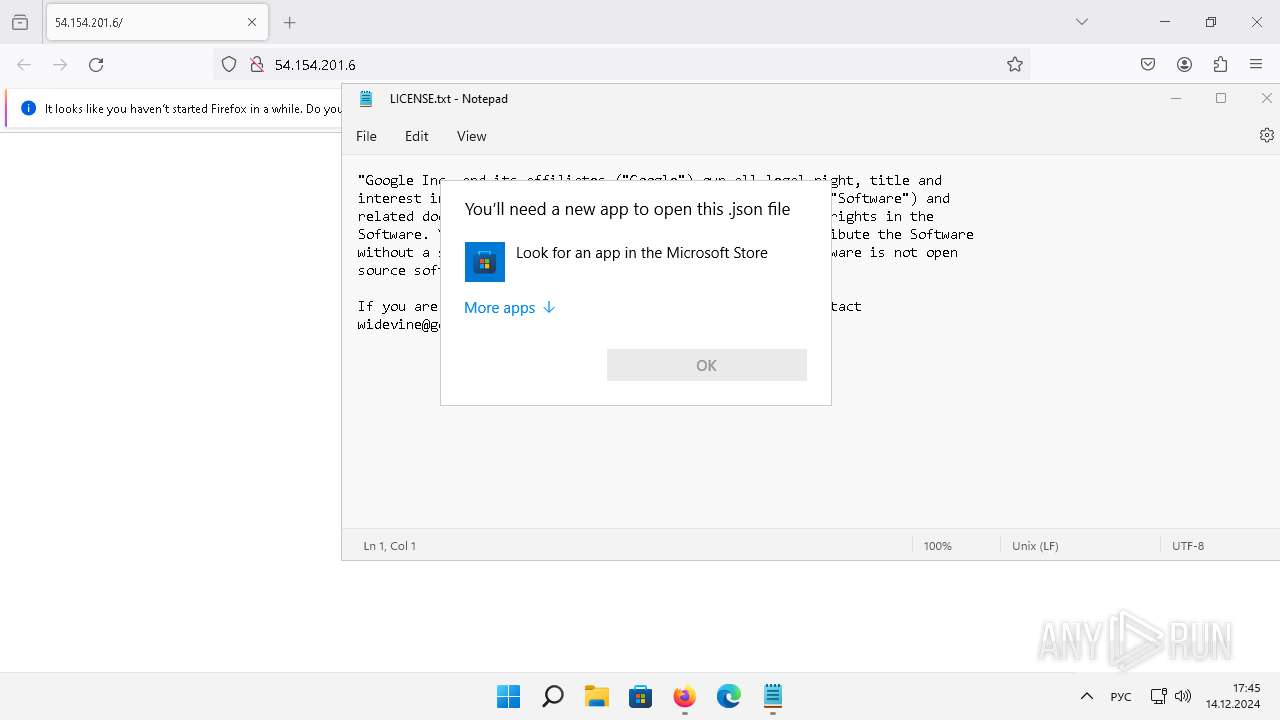Switch to Notepad from taskbar

click(772, 696)
